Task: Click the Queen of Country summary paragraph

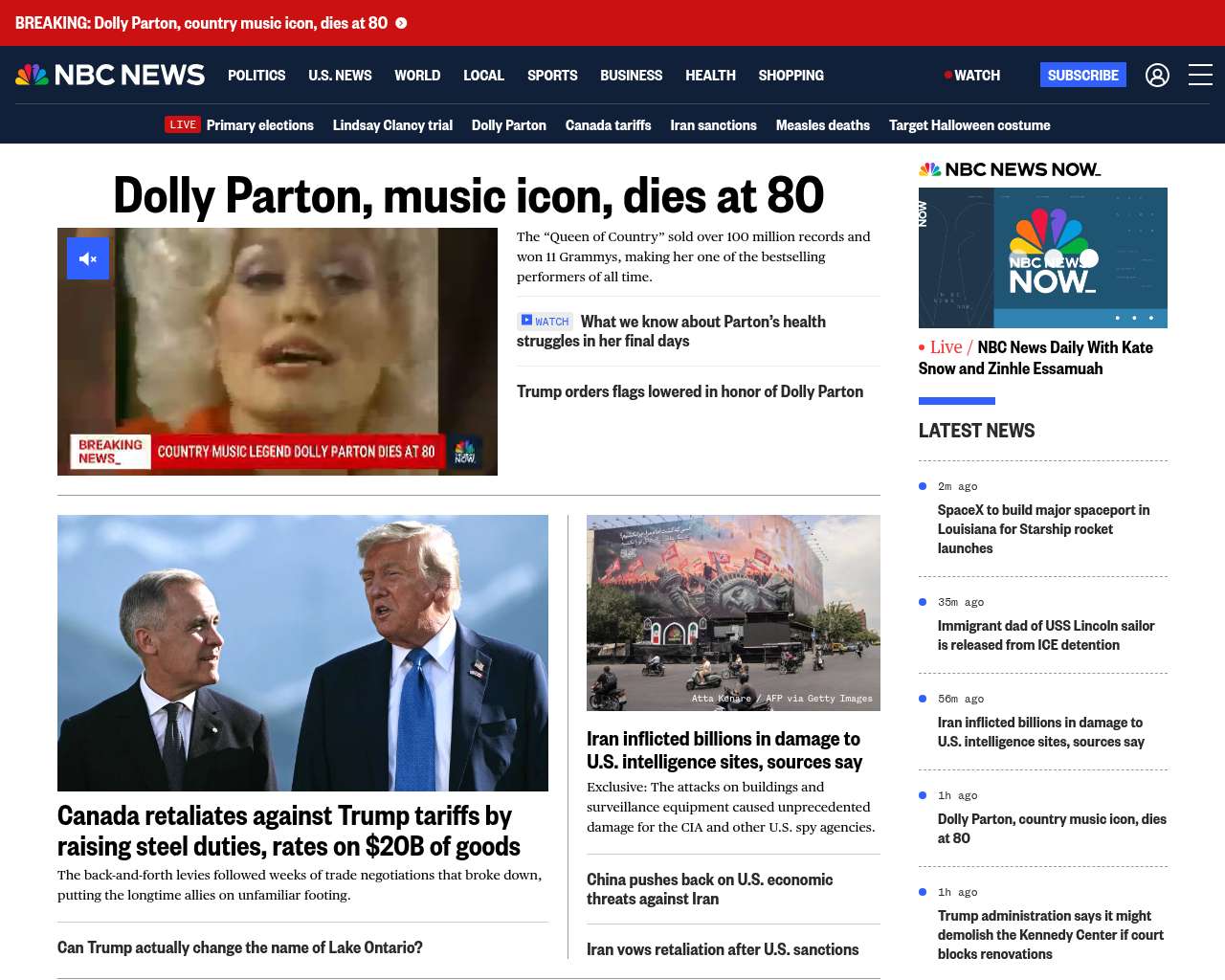Action: pyautogui.click(x=694, y=256)
